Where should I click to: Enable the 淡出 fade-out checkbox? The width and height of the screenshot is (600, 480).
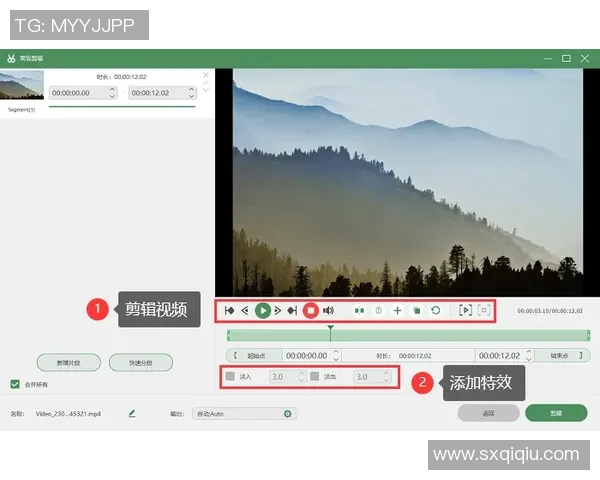(314, 377)
